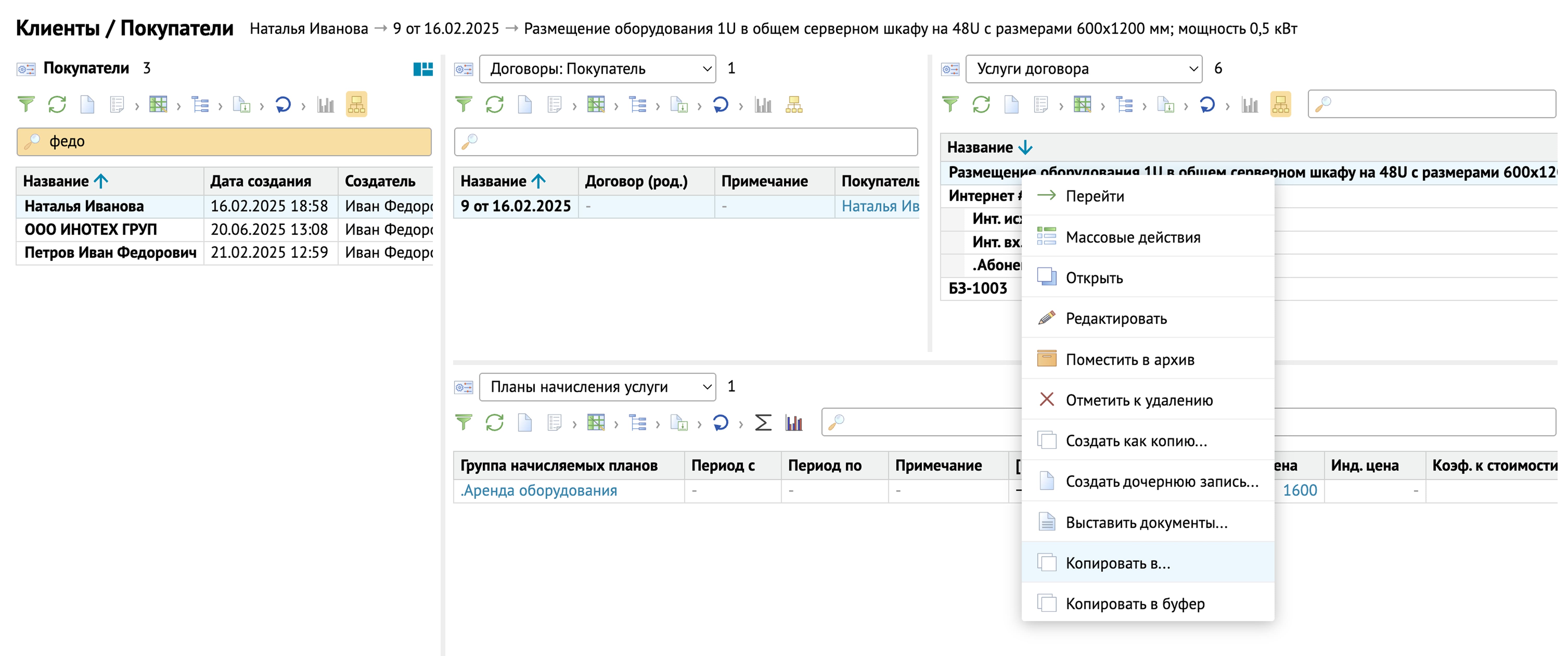
Task: Create new record in Покупатели panel
Action: [x=88, y=105]
